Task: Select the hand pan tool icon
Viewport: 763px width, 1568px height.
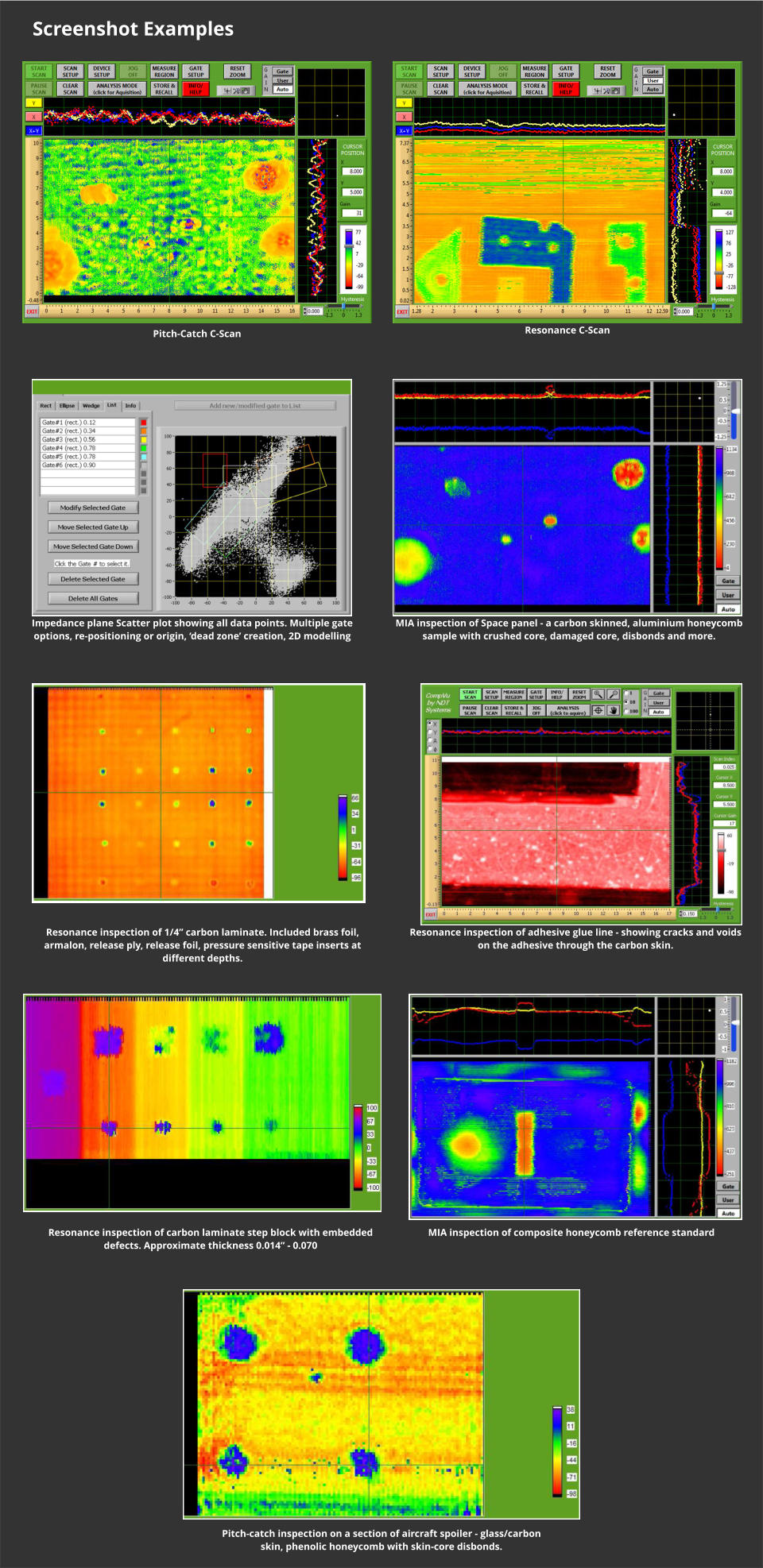Action: tap(613, 710)
